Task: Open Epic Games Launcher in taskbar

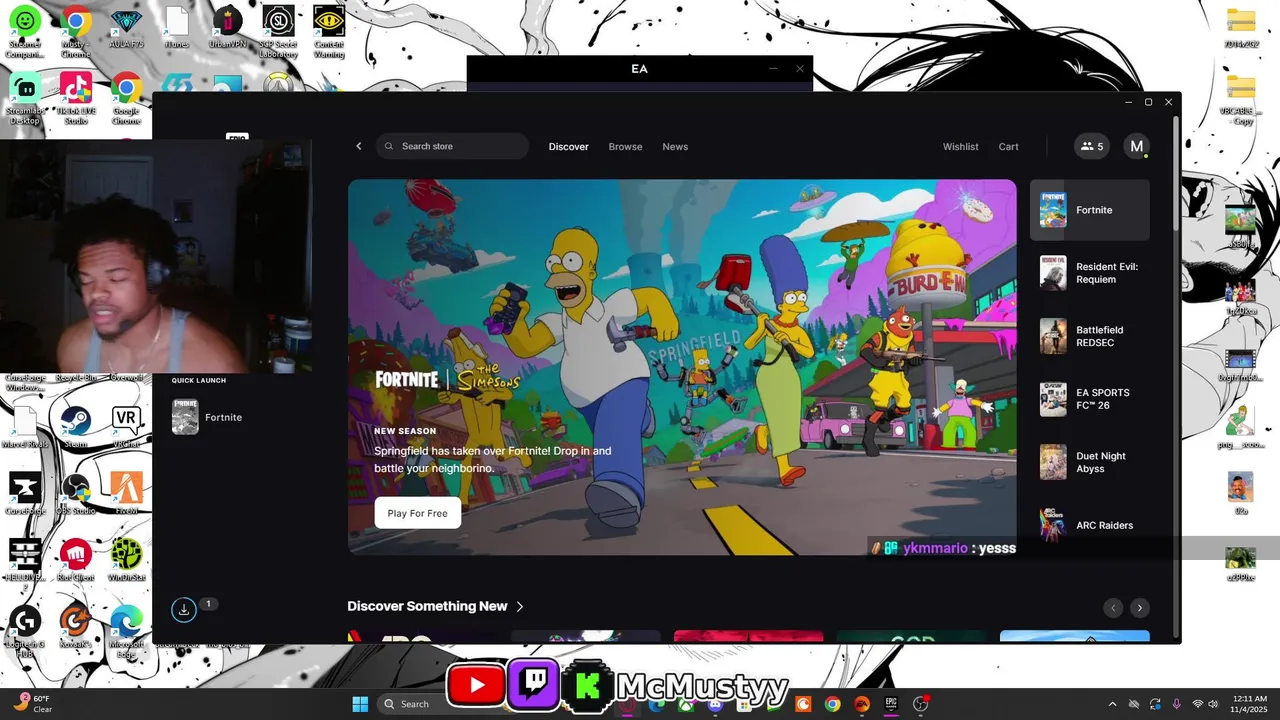Action: coord(890,704)
